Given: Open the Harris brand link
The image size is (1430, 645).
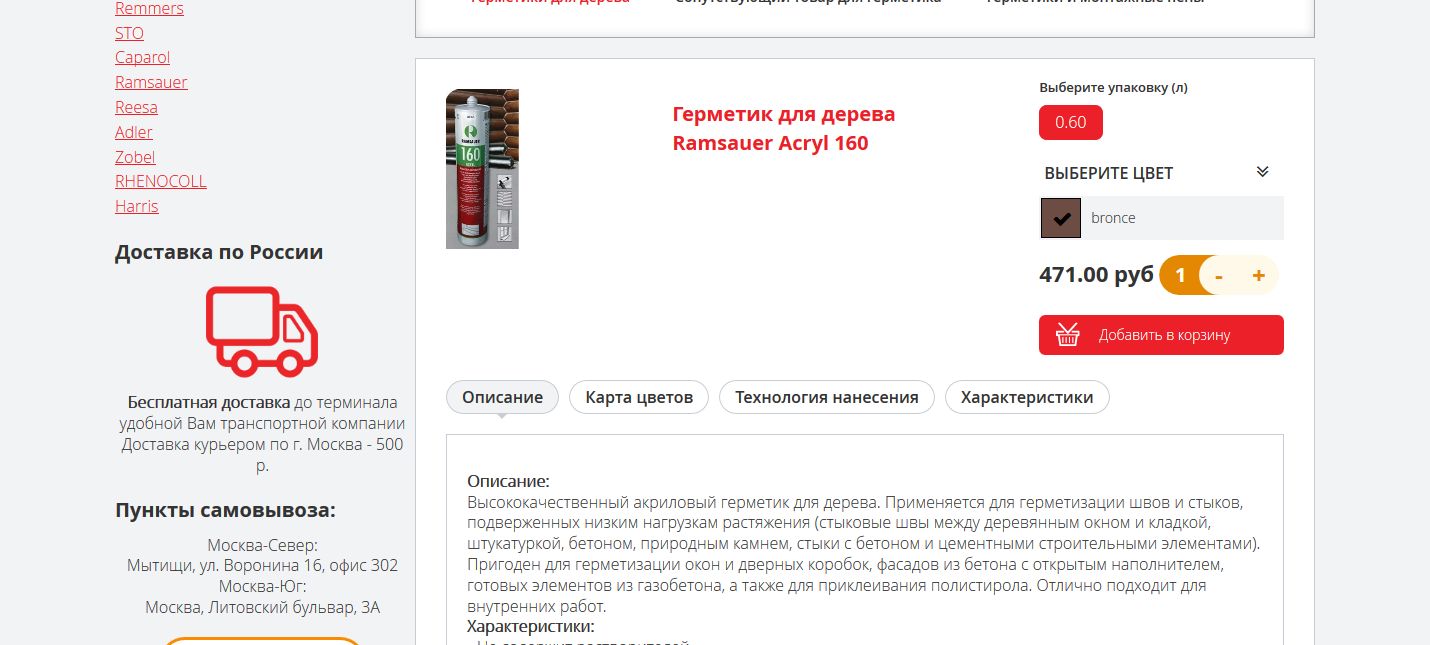Looking at the screenshot, I should pyautogui.click(x=137, y=206).
